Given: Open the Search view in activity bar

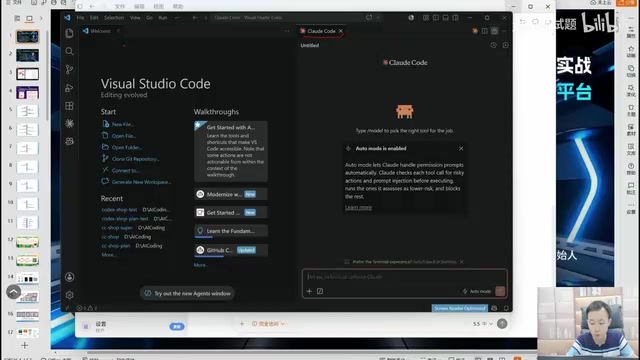Looking at the screenshot, I should pos(69,51).
